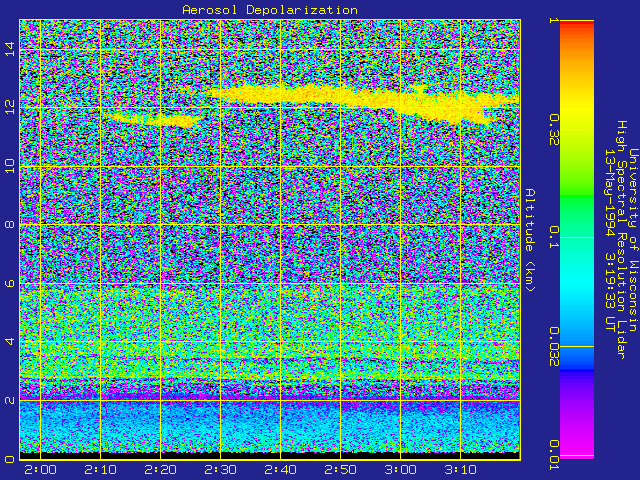This screenshot has width=640, height=480.
Task: Click the 'University of Wisconsin' title line
Action: pos(633,240)
